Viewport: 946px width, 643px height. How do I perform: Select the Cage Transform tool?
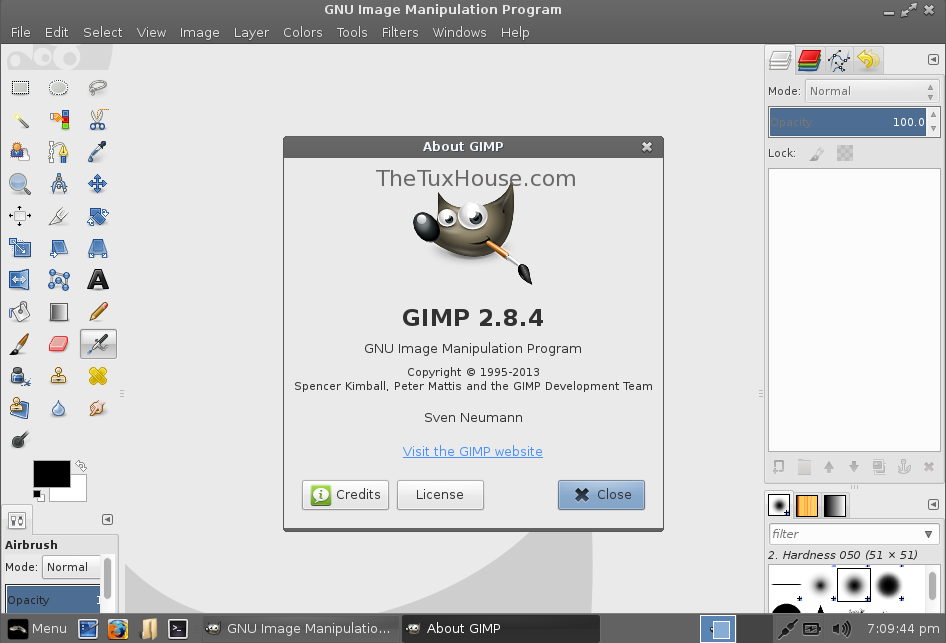59,280
